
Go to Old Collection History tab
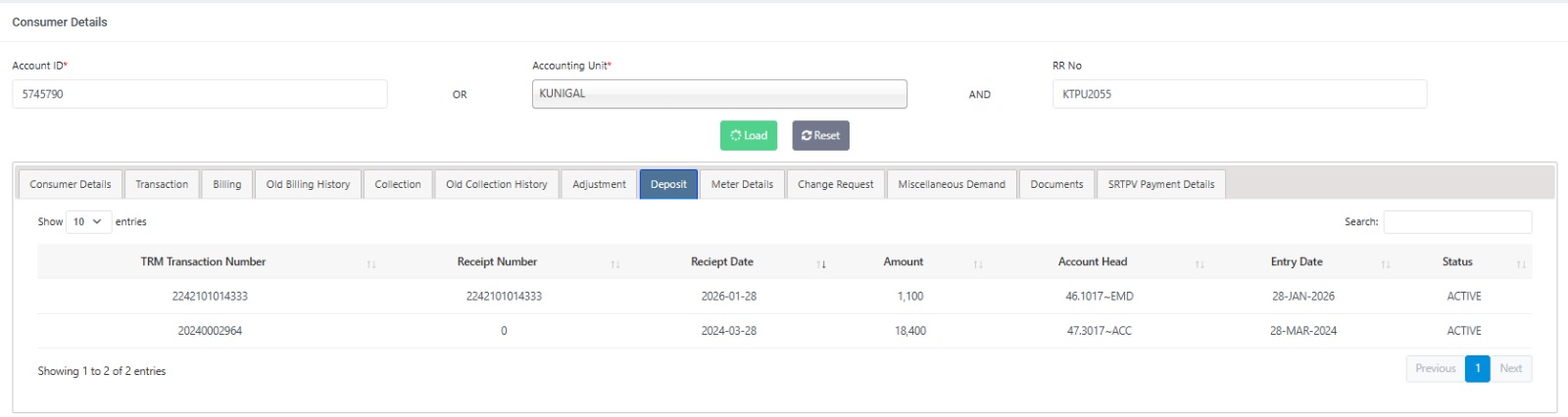click(x=497, y=184)
